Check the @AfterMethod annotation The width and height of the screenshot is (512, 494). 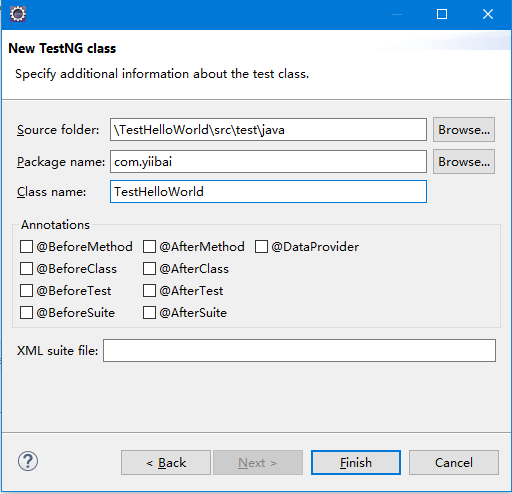point(149,247)
